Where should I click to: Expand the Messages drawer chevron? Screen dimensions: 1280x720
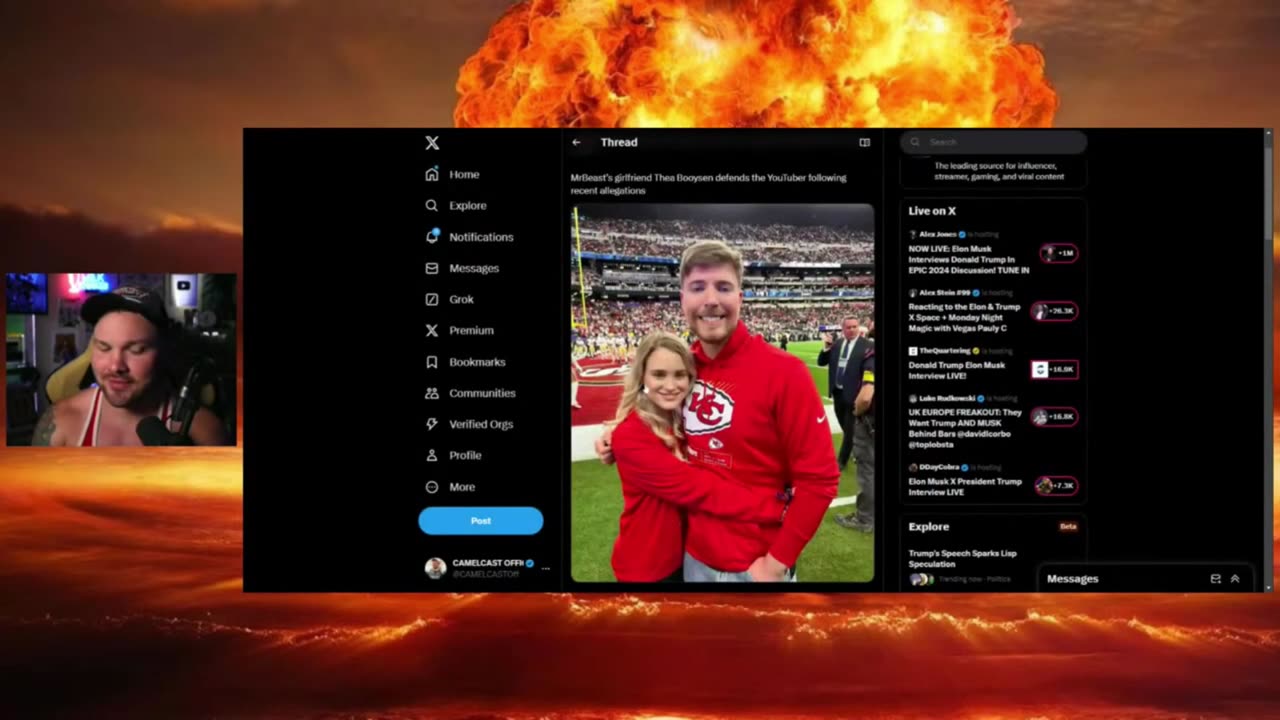[x=1235, y=579]
